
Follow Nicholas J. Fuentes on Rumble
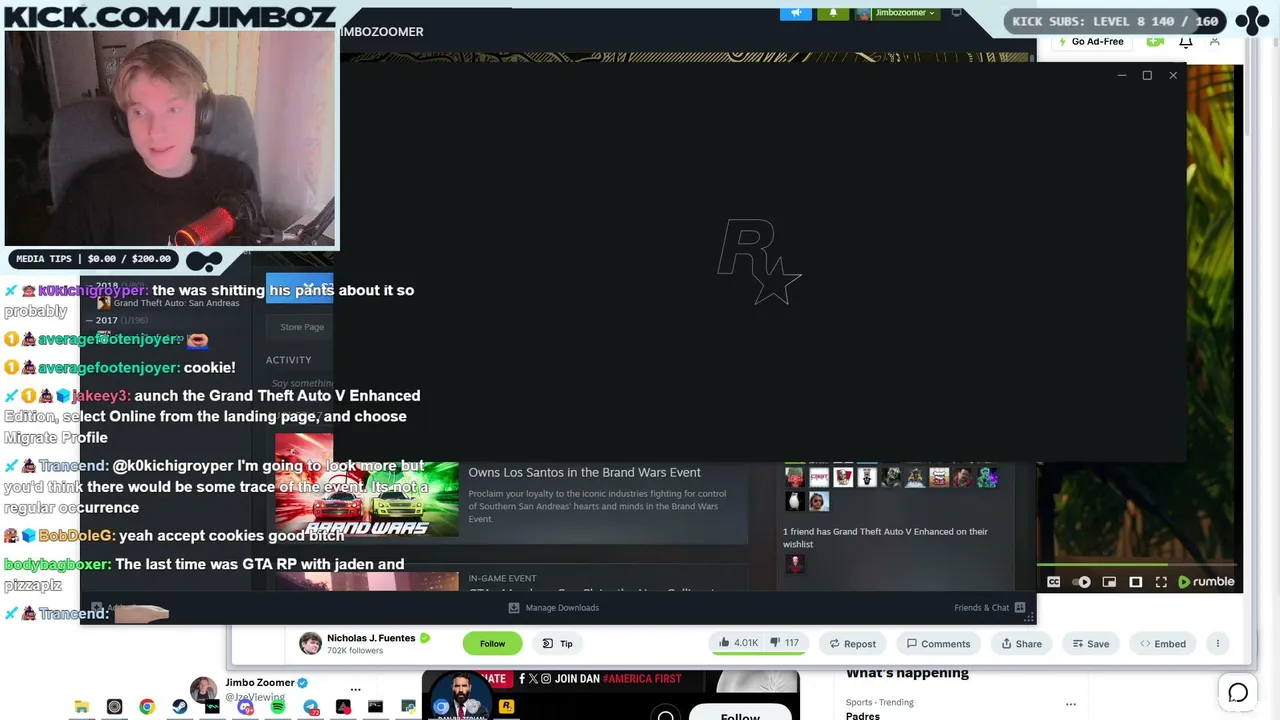pos(492,644)
